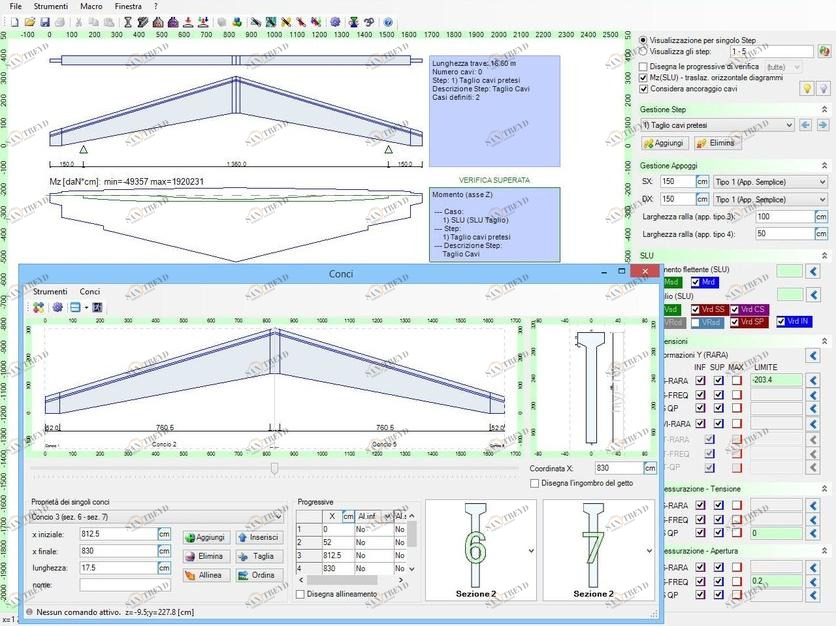This screenshot has width=836, height=626.
Task: Open help via the blue question mark icon
Action: [x=388, y=21]
